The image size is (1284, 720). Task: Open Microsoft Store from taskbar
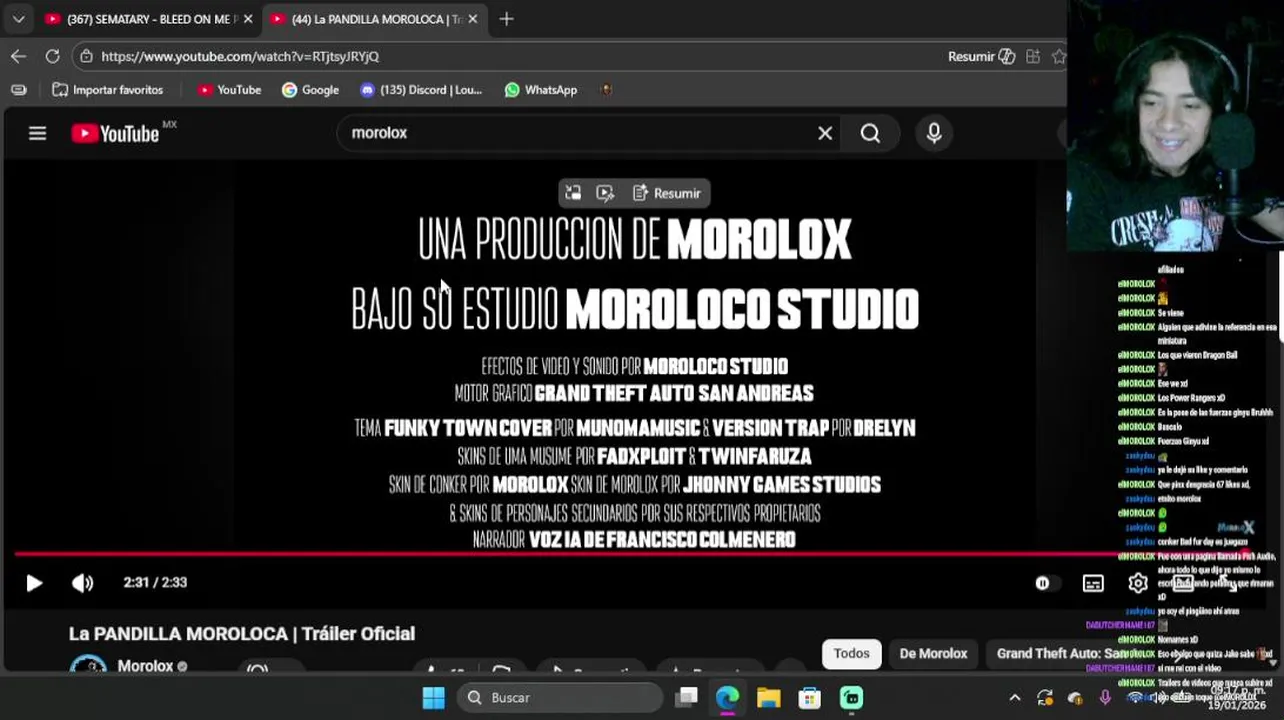tap(809, 698)
